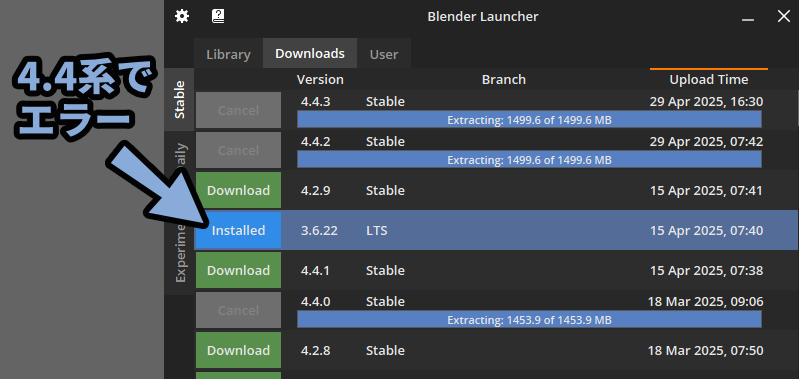Viewport: 799px width, 379px height.
Task: Click upload time 15 Apr 2025, 07:41
Action: coord(706,191)
